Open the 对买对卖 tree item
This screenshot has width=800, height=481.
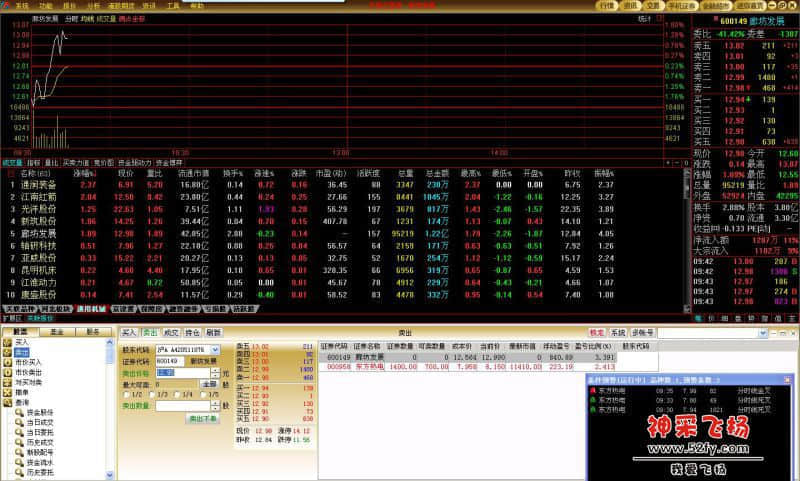27,382
